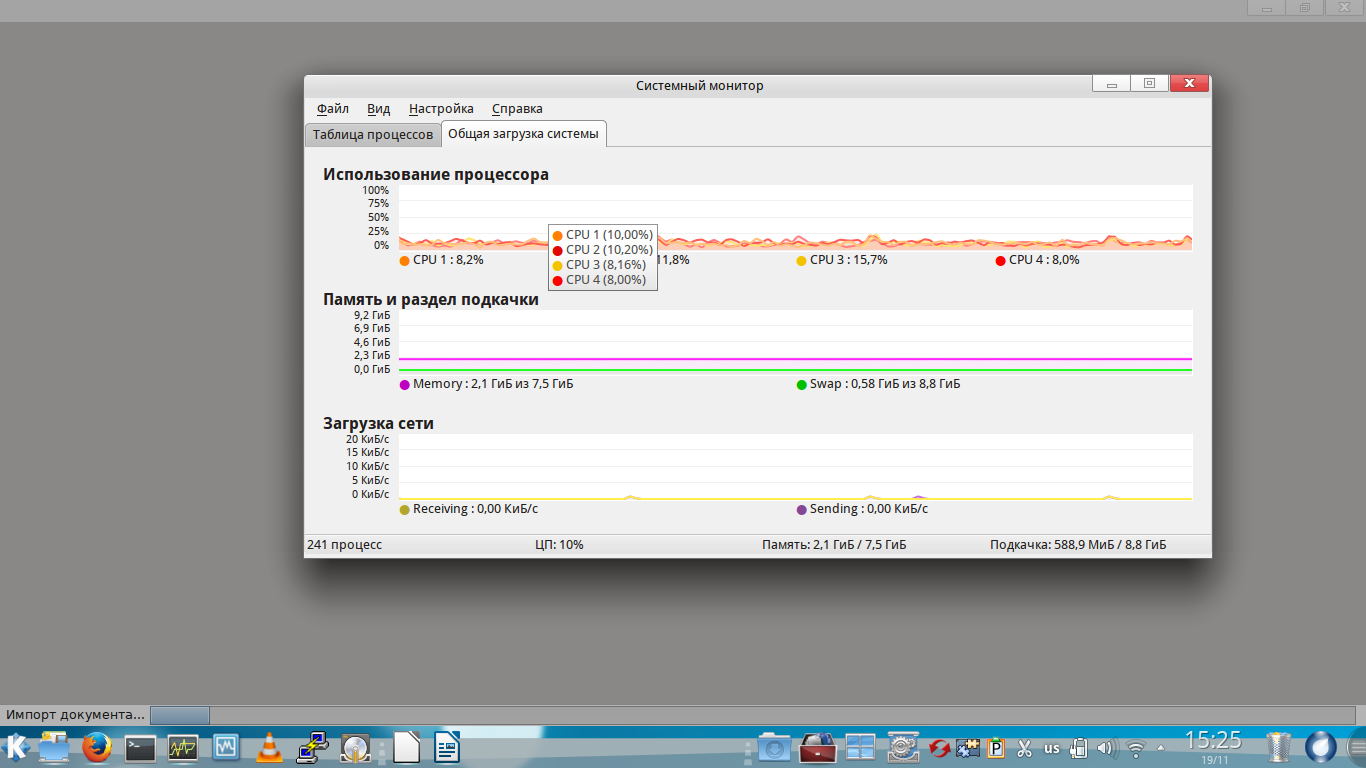Click the Memory magenta color dot
The height and width of the screenshot is (768, 1366).
tap(405, 384)
